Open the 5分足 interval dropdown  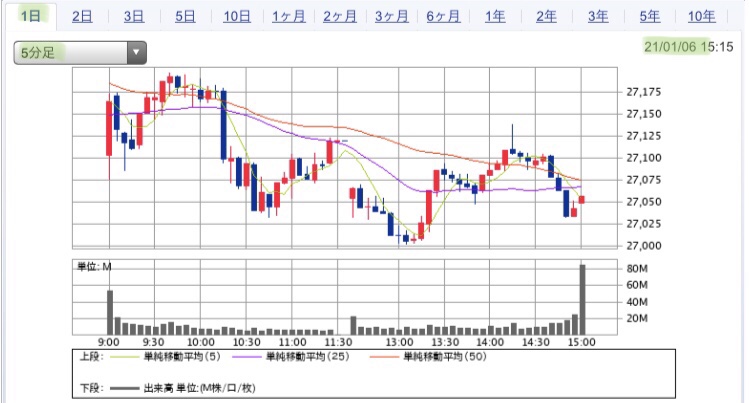coord(80,53)
